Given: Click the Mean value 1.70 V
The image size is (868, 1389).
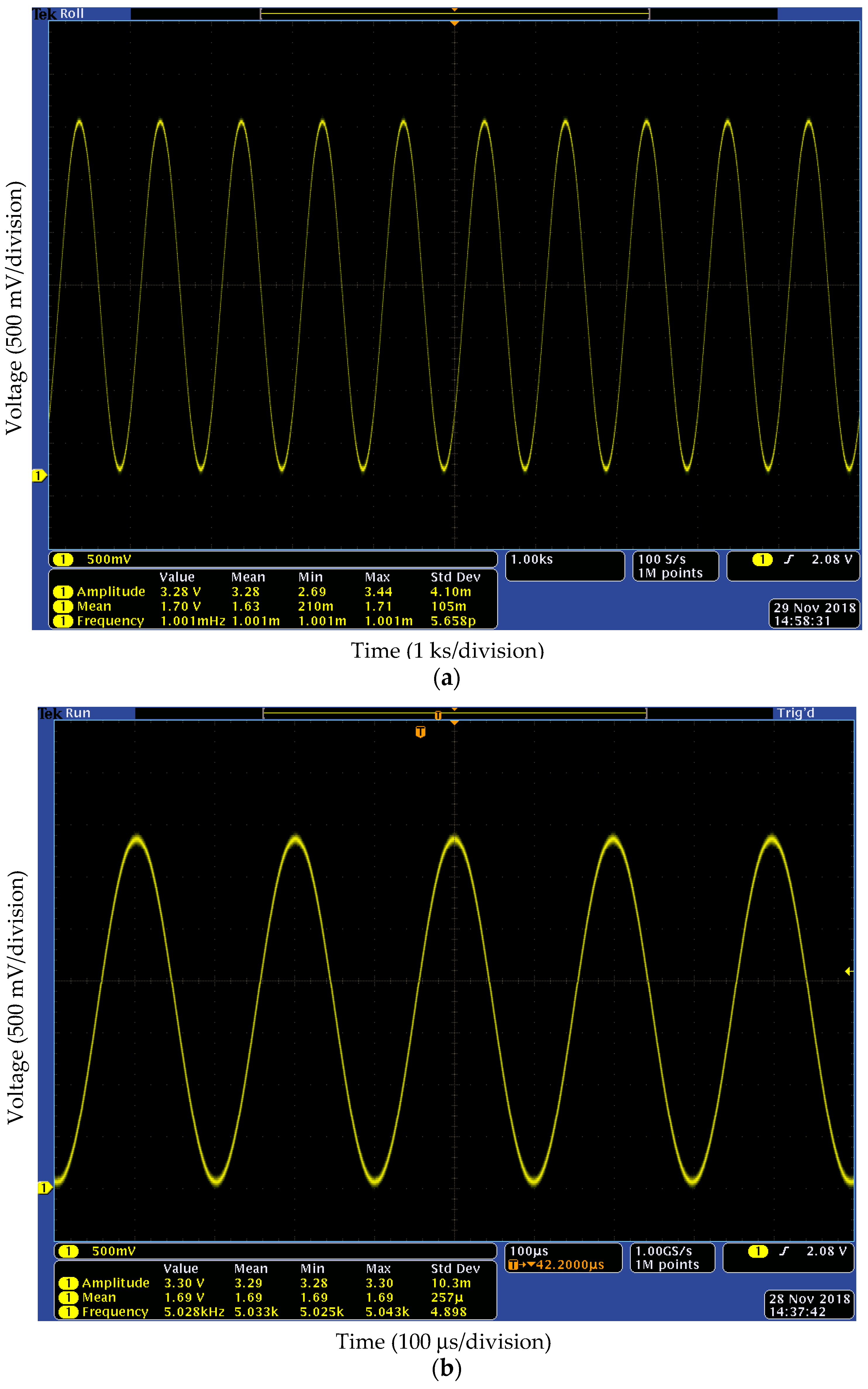Looking at the screenshot, I should click(180, 607).
